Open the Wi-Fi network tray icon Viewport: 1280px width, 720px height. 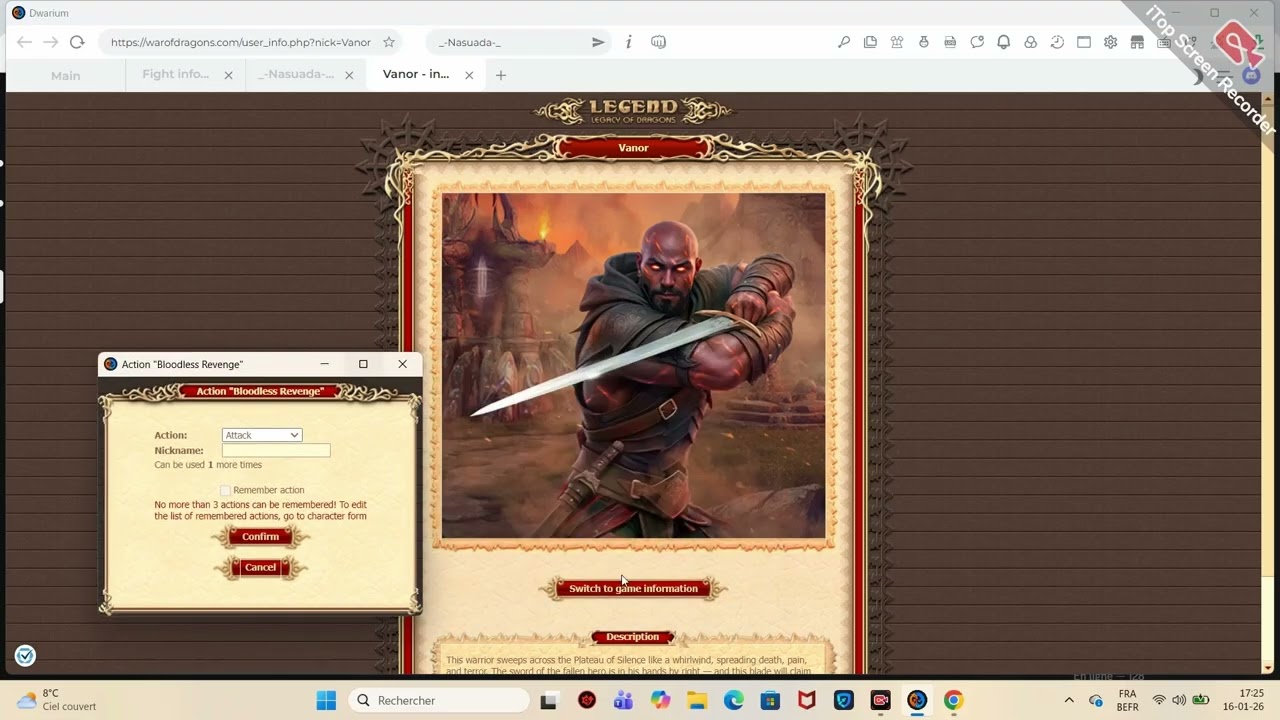point(1159,700)
